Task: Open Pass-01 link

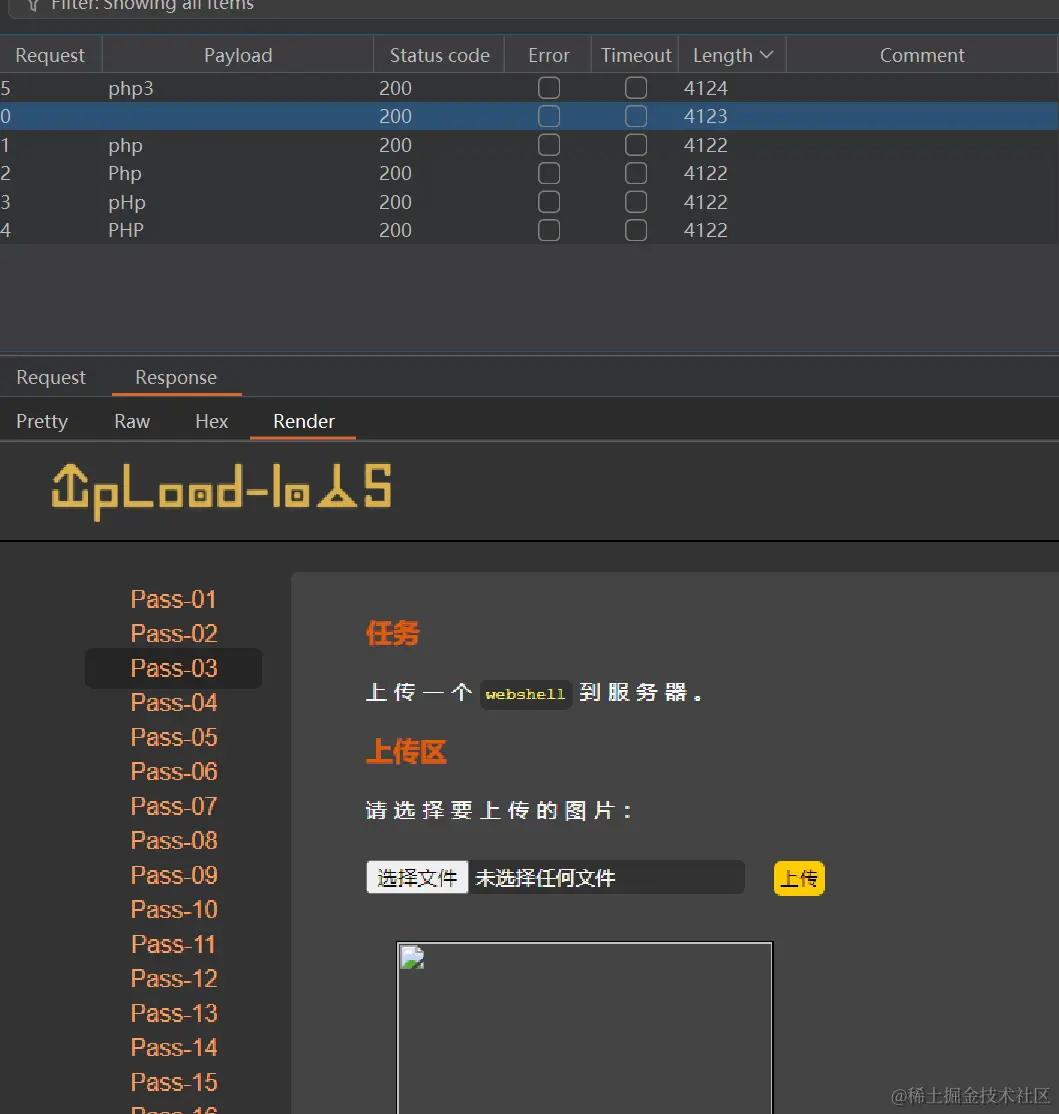Action: [x=174, y=599]
